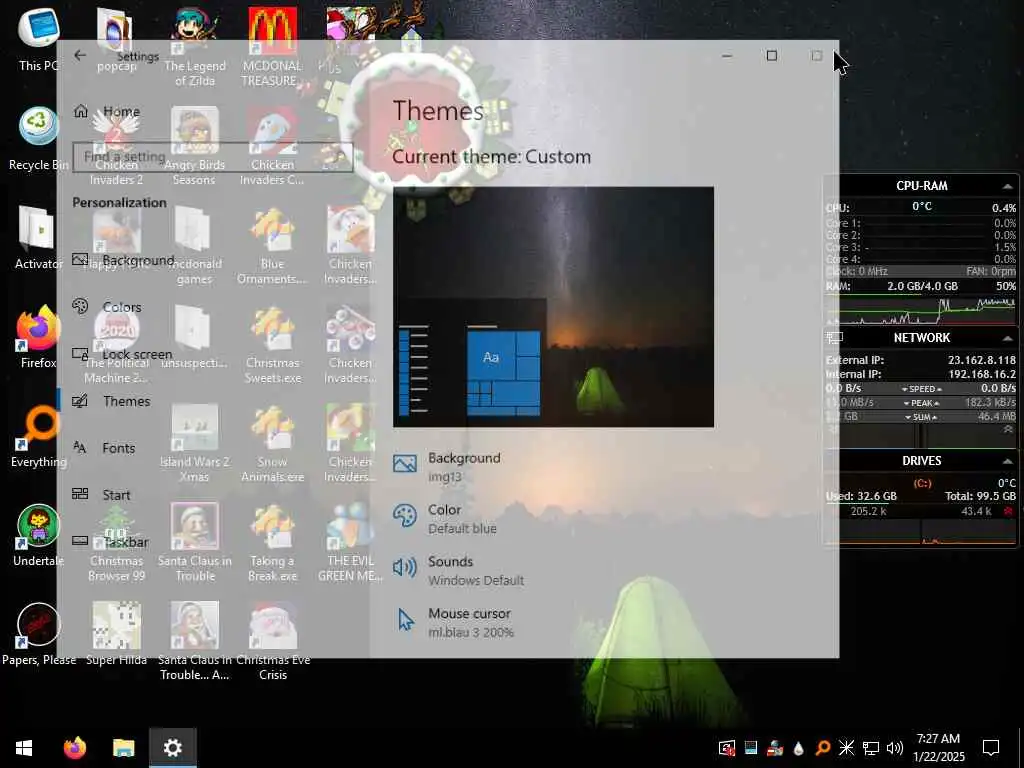Select the Recycle Bin desktop icon
1024x768 pixels.
pos(39,138)
